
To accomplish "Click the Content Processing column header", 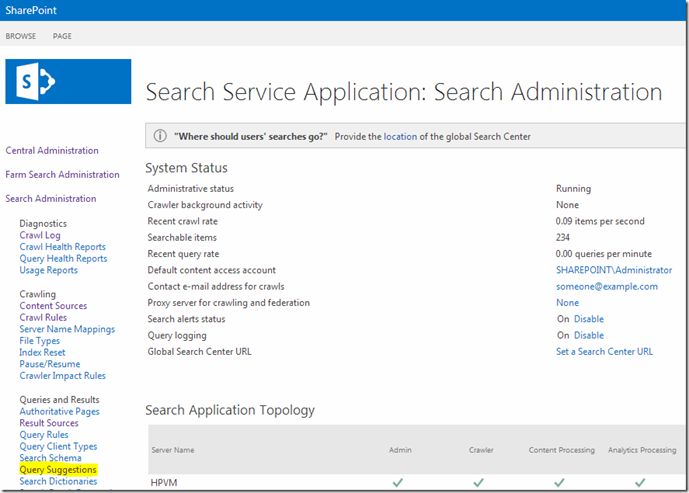I will pos(562,450).
